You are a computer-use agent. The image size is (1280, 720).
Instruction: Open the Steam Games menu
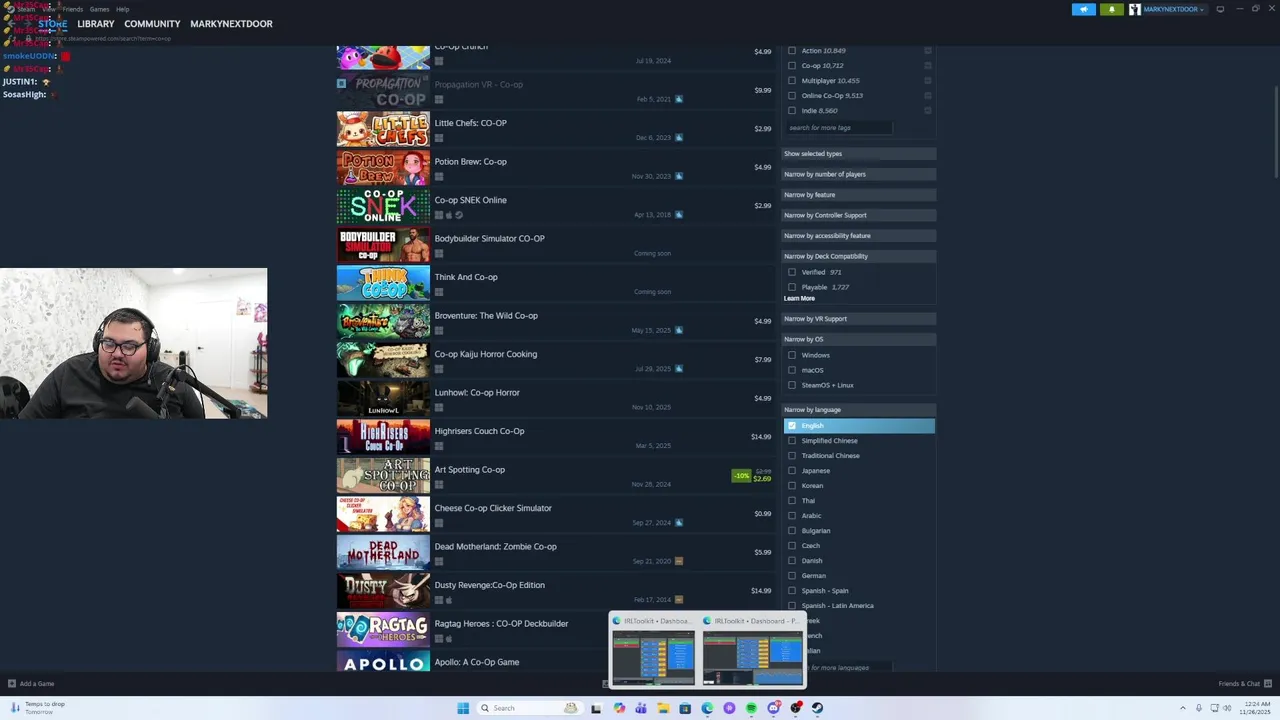99,9
